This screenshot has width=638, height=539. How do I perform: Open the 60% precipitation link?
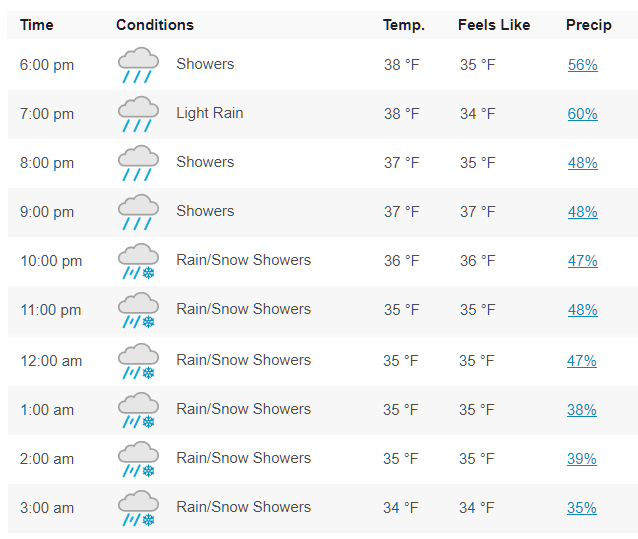tap(583, 113)
